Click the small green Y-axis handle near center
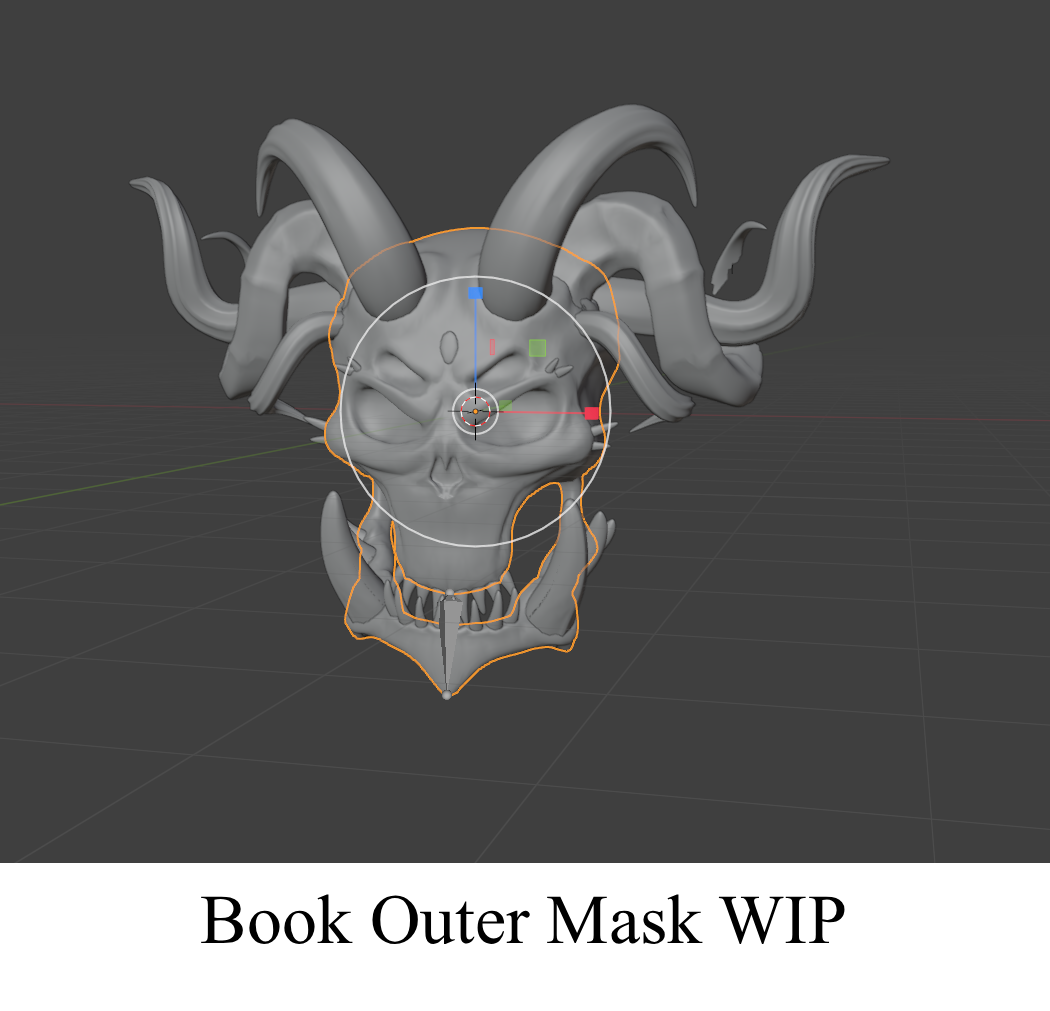The width and height of the screenshot is (1050, 1011). click(x=506, y=405)
